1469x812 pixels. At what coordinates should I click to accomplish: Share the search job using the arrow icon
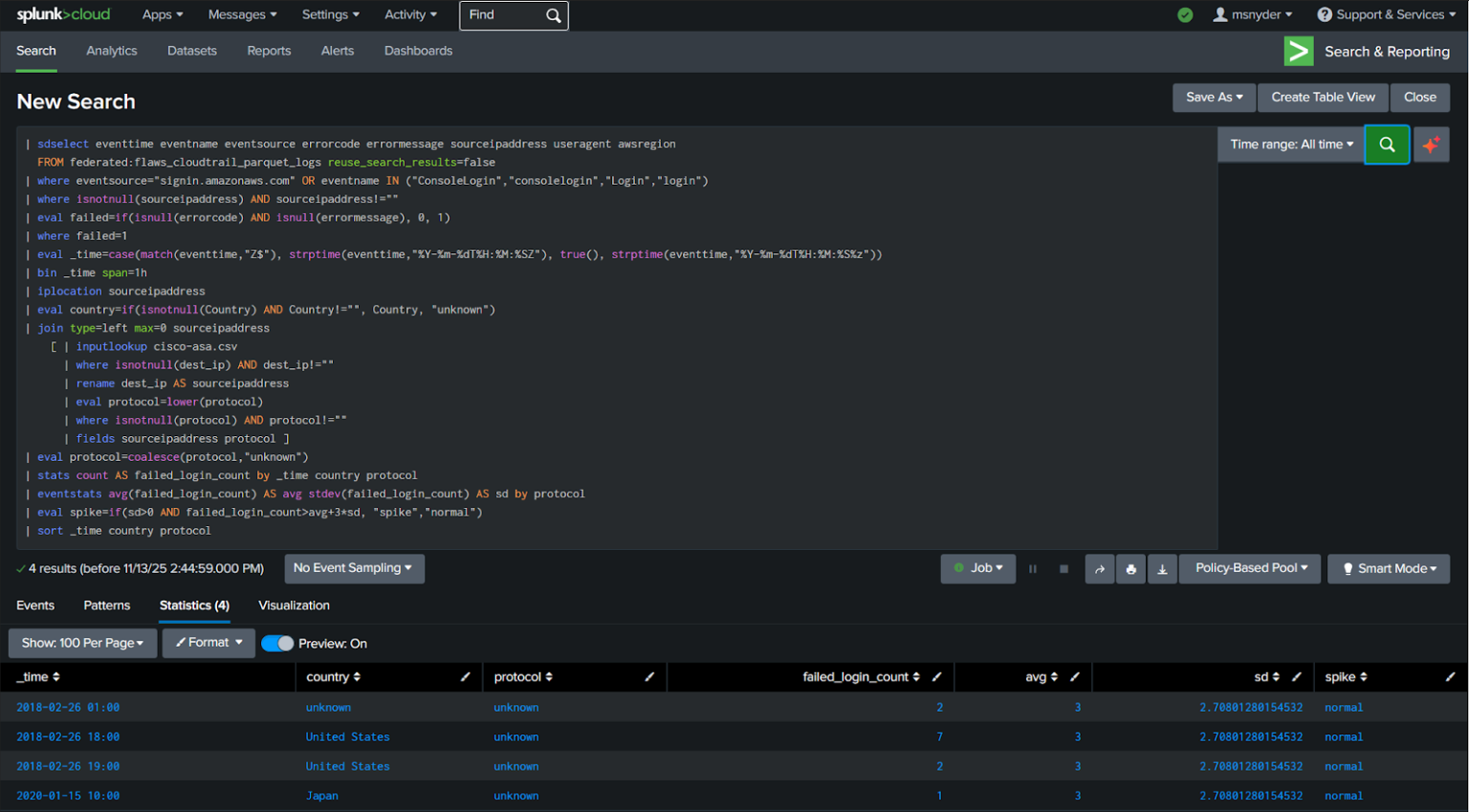tap(1099, 569)
